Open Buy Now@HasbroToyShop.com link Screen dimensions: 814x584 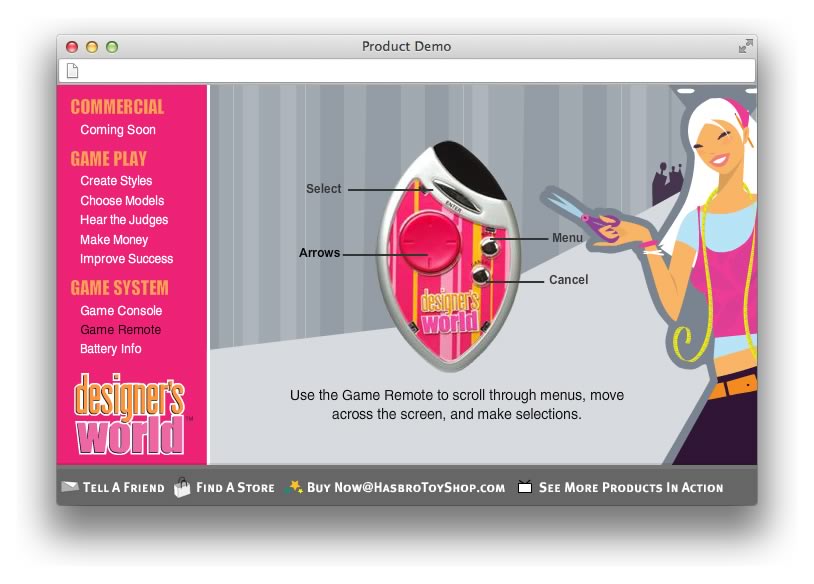tap(406, 487)
